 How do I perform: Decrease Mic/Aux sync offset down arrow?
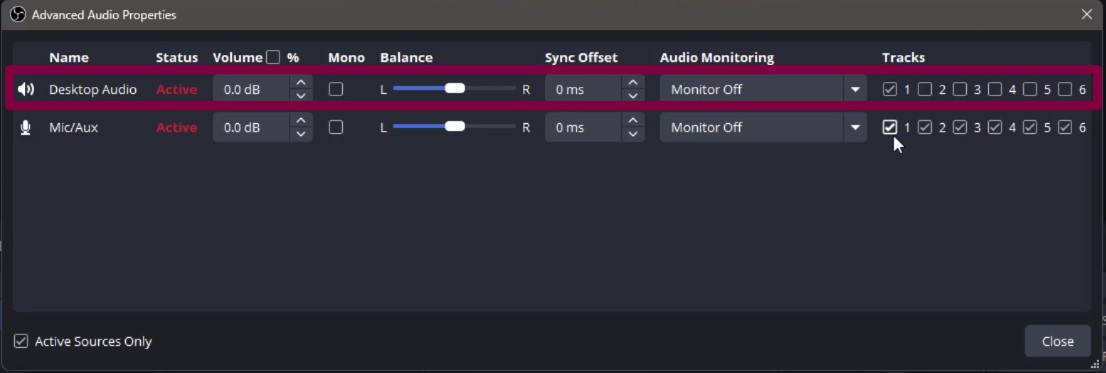[x=633, y=134]
